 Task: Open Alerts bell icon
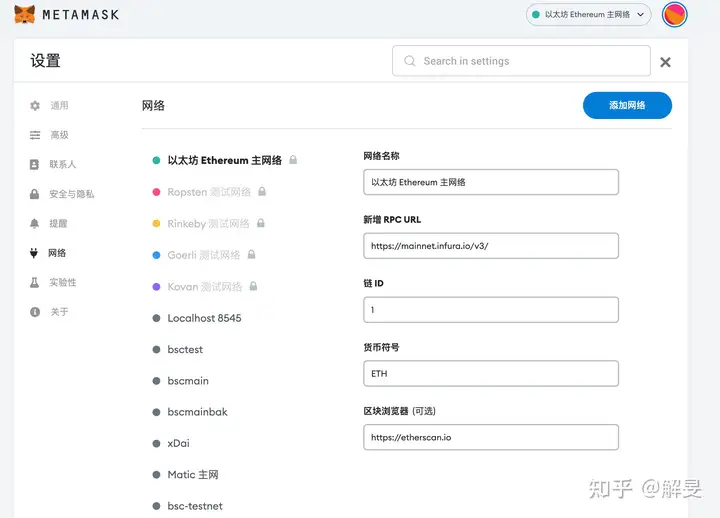point(34,224)
